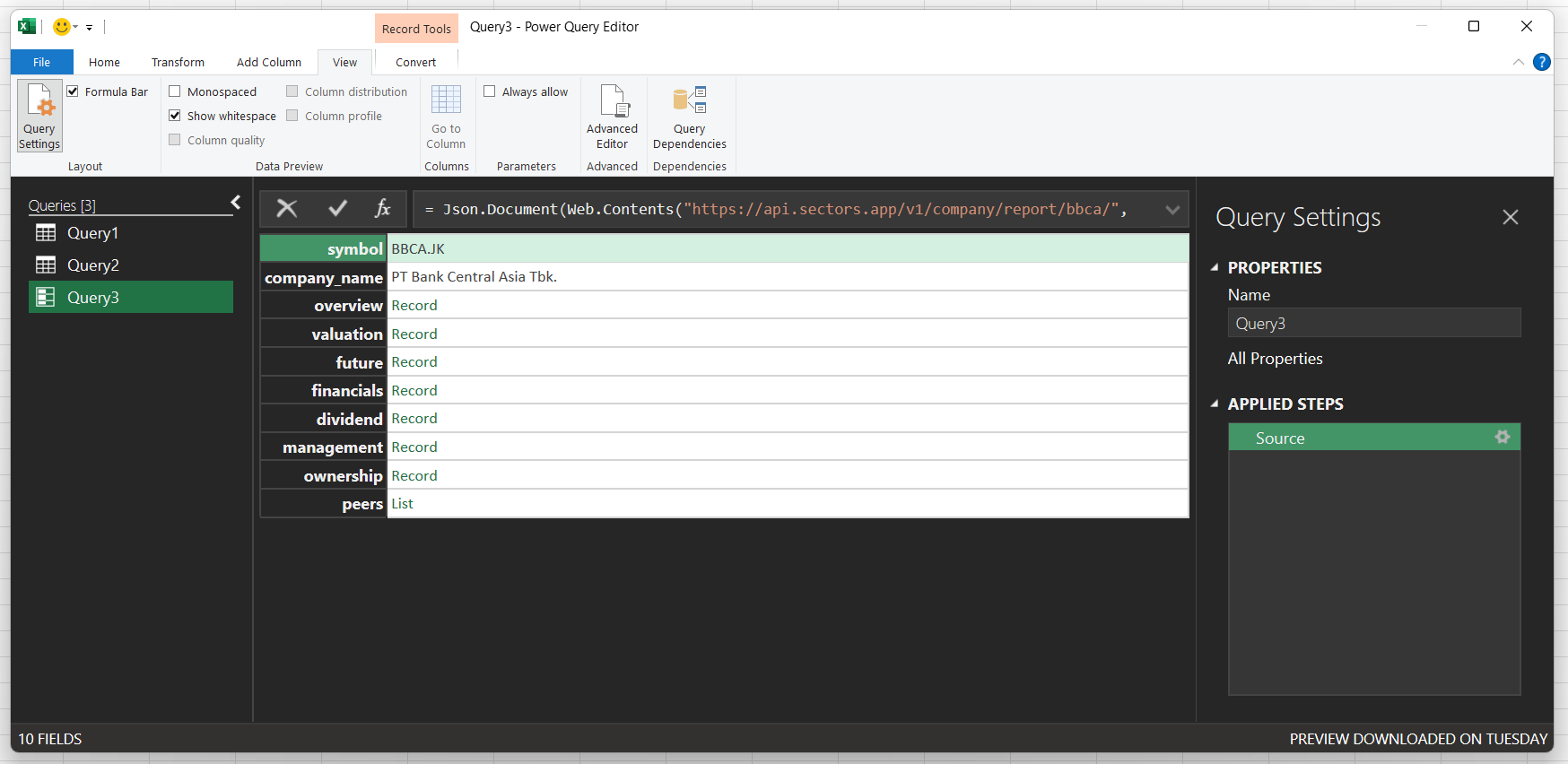Open the ownership Record value
Image resolution: width=1568 pixels, height=764 pixels.
pos(414,476)
